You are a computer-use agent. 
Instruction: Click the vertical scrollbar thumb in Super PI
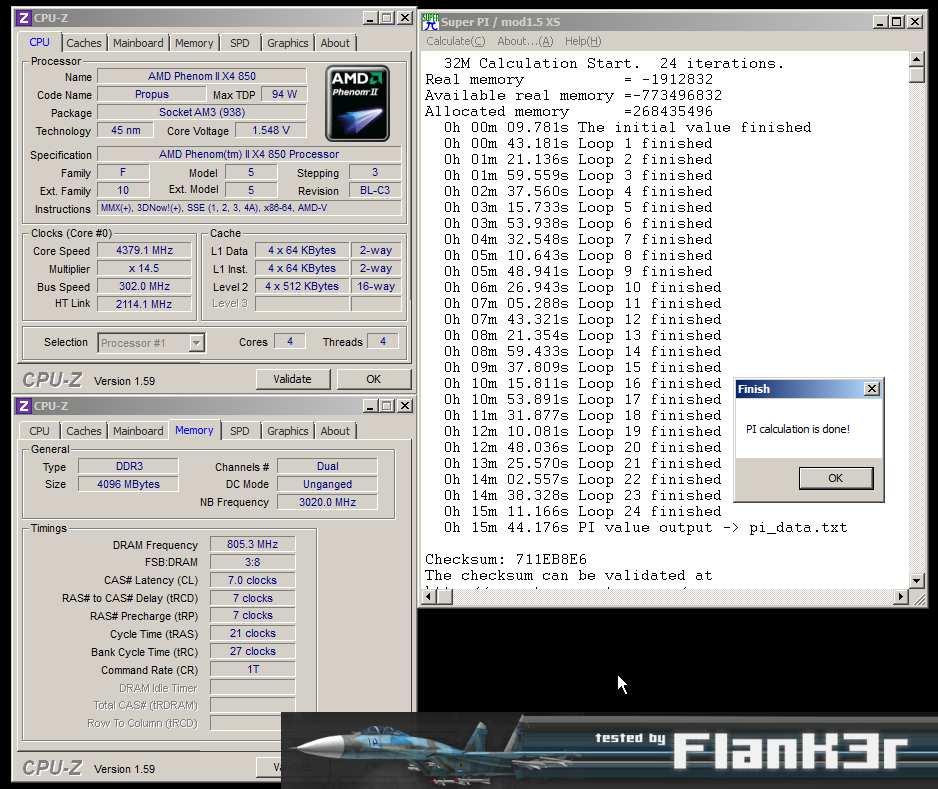[x=916, y=75]
